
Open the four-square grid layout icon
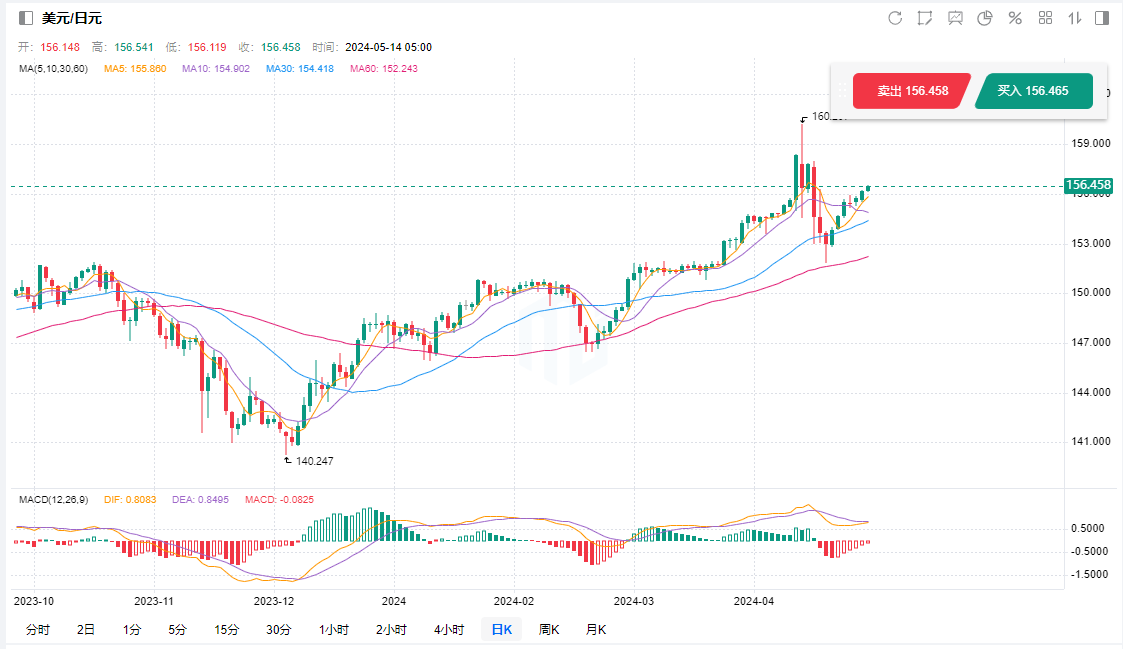pyautogui.click(x=1045, y=18)
